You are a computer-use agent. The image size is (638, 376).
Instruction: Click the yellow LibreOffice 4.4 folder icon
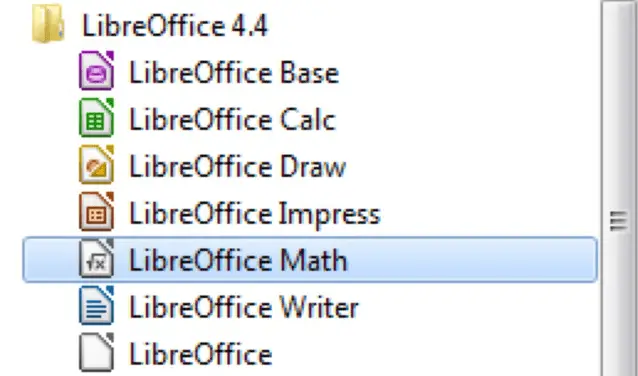pos(48,24)
